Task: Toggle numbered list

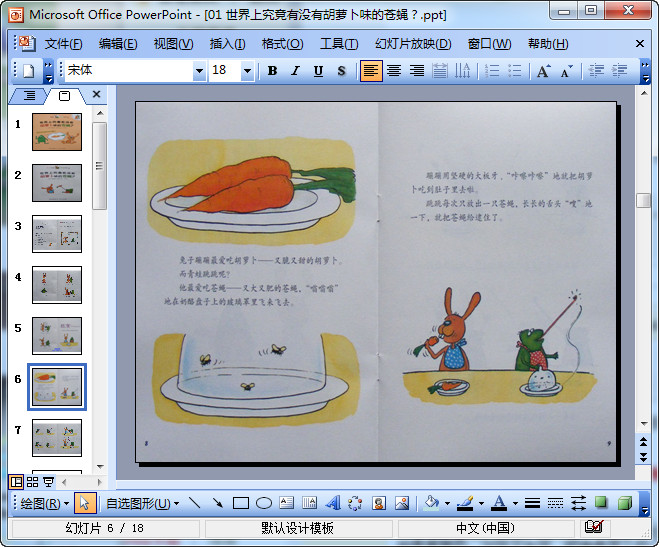Action: pos(492,71)
